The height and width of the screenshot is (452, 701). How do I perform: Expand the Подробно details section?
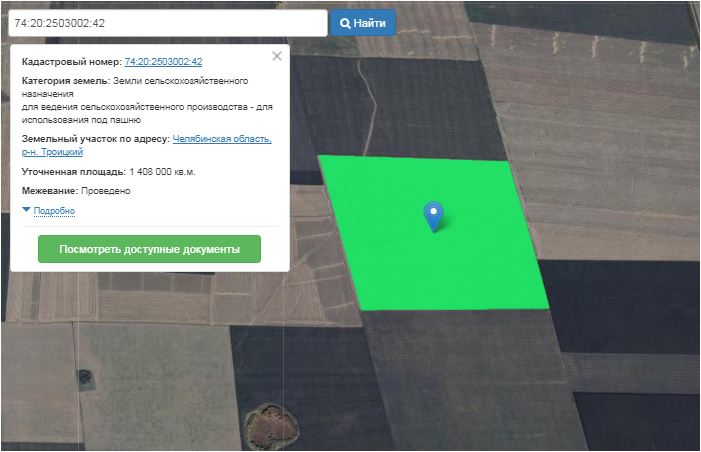pyautogui.click(x=54, y=211)
